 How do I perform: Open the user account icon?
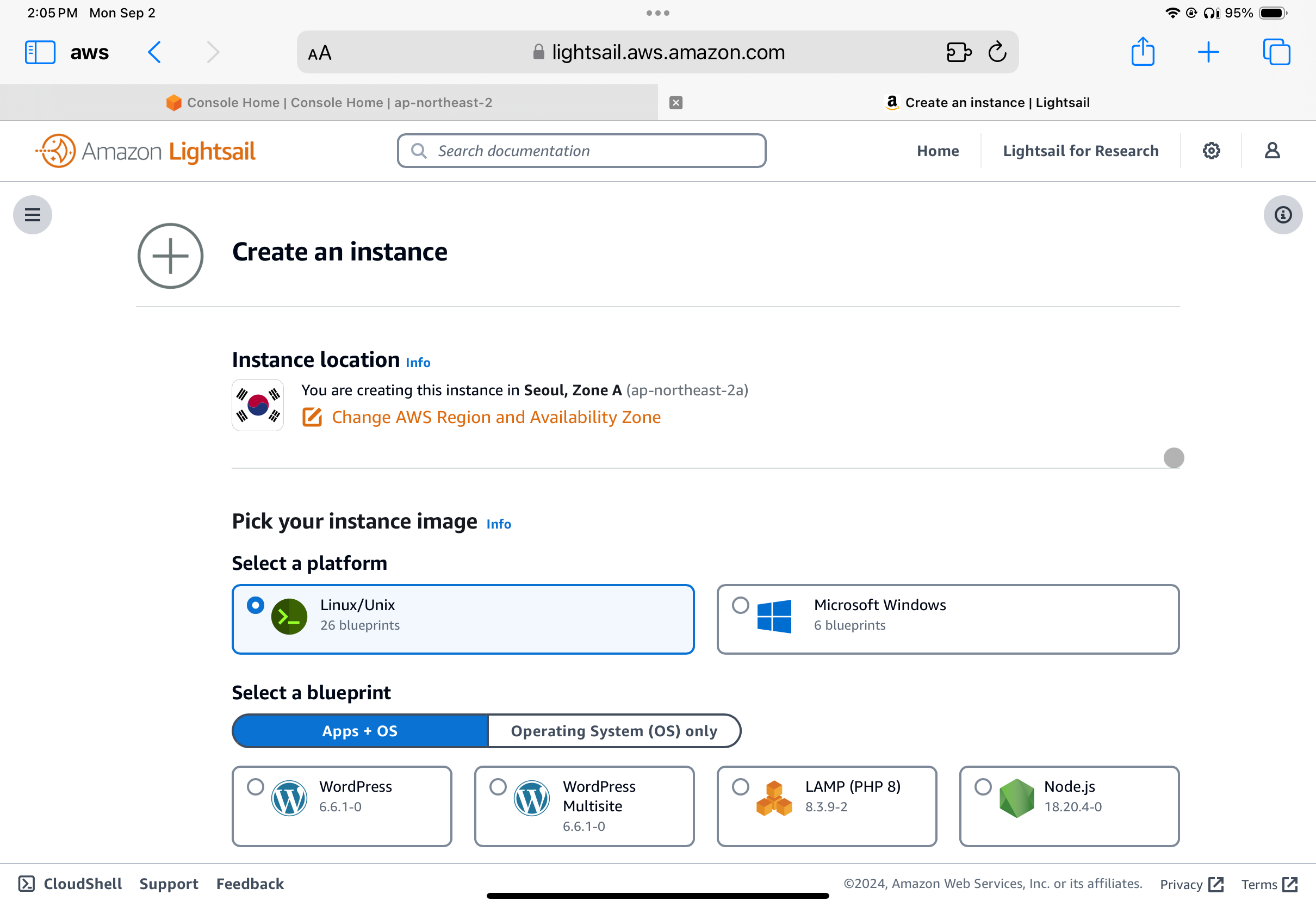(1271, 151)
